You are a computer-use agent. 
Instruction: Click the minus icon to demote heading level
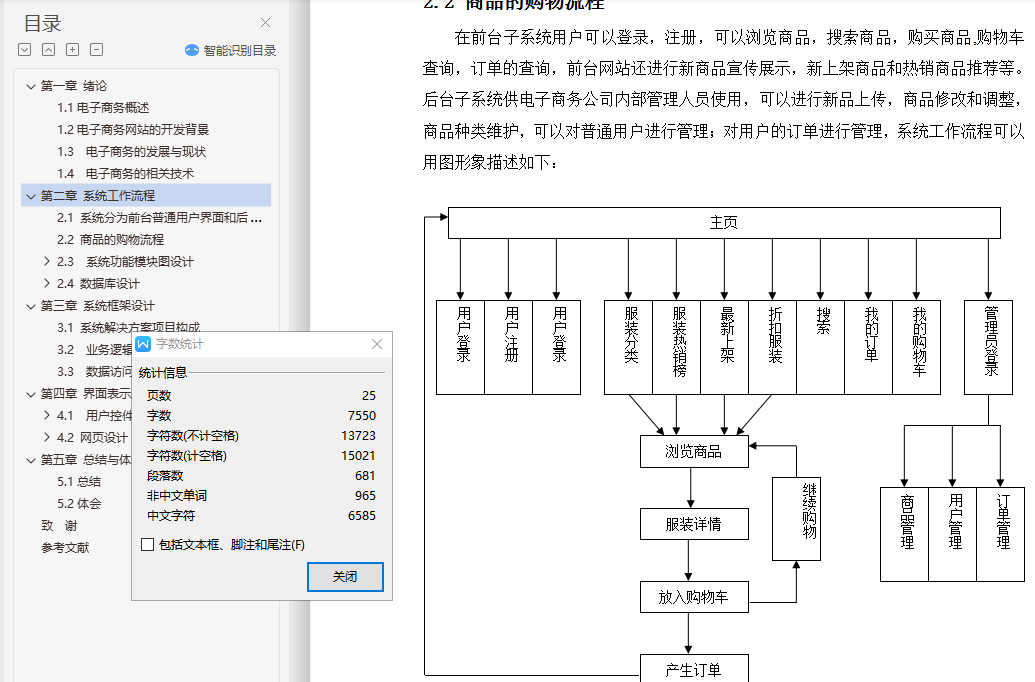point(96,50)
